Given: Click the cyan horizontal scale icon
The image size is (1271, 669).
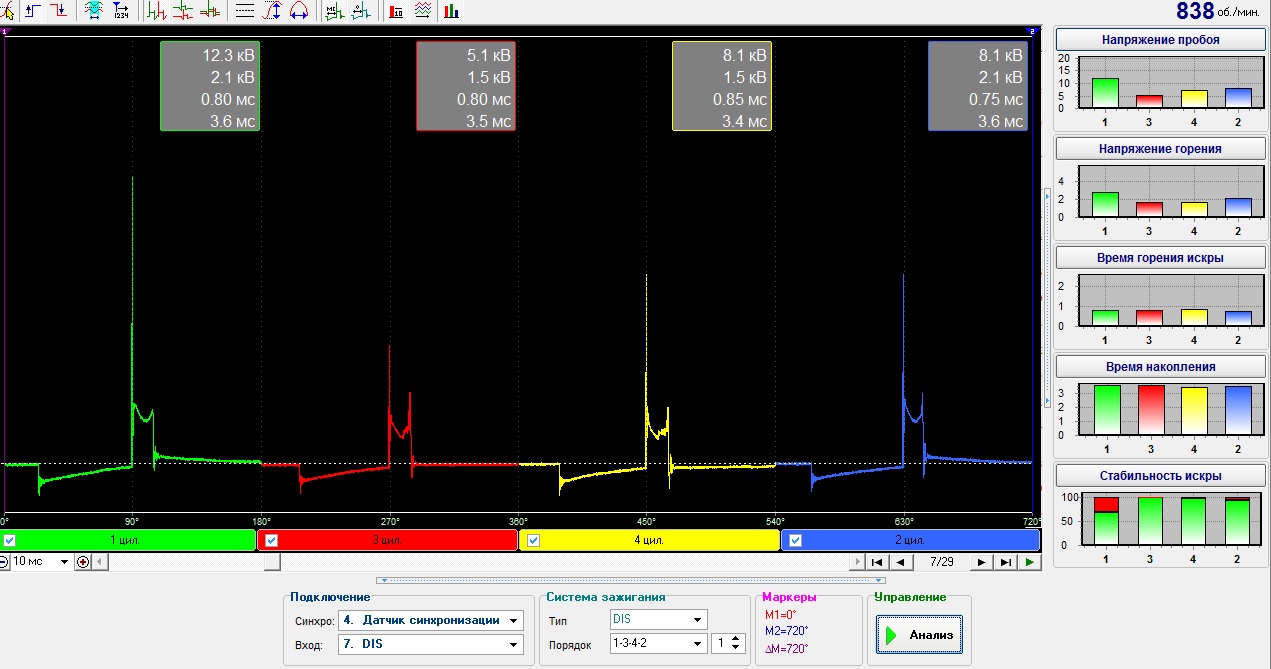Looking at the screenshot, I should [95, 11].
